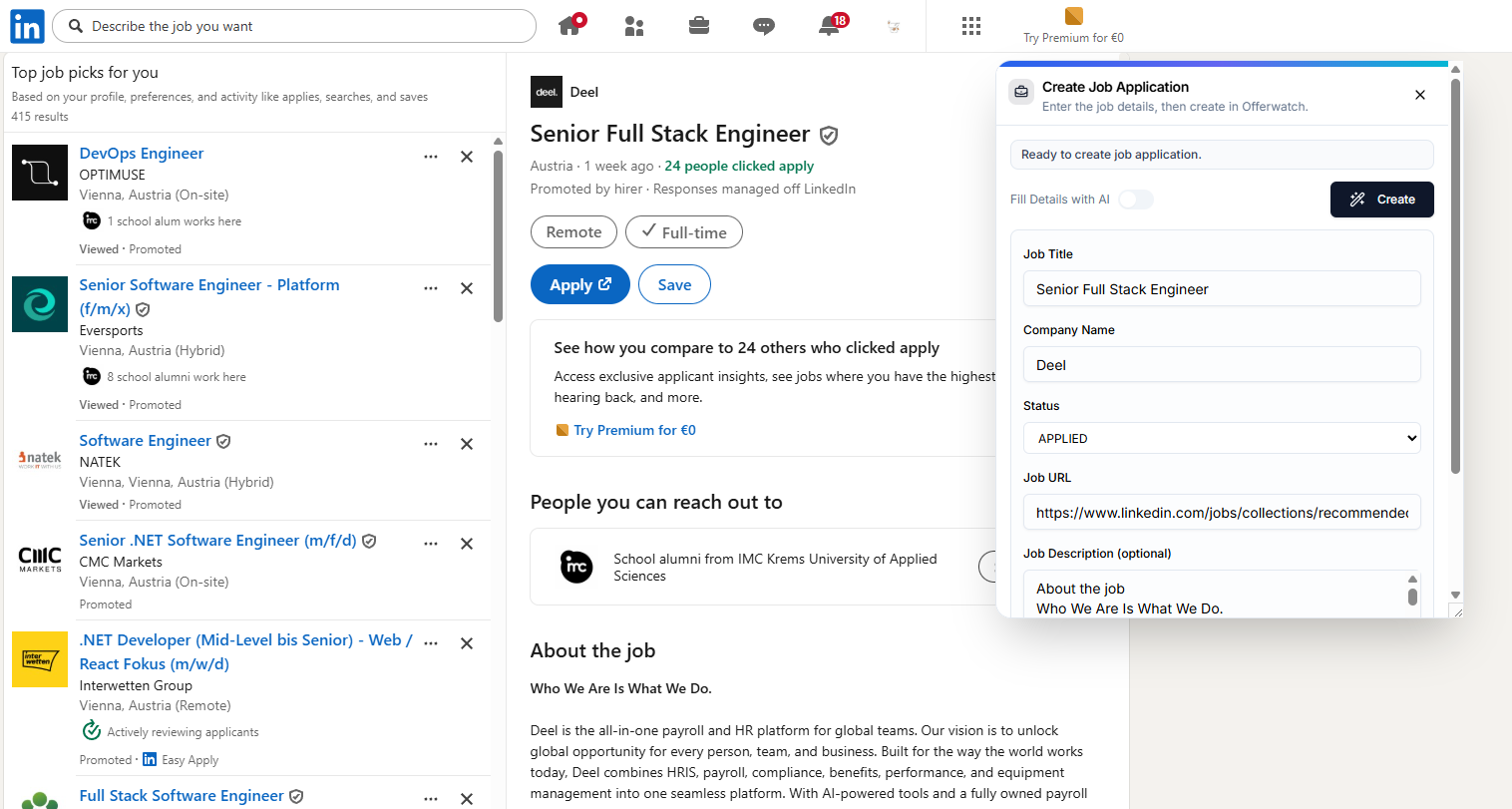Image resolution: width=1512 pixels, height=809 pixels.
Task: Open the apps grid menu
Action: coord(971,26)
